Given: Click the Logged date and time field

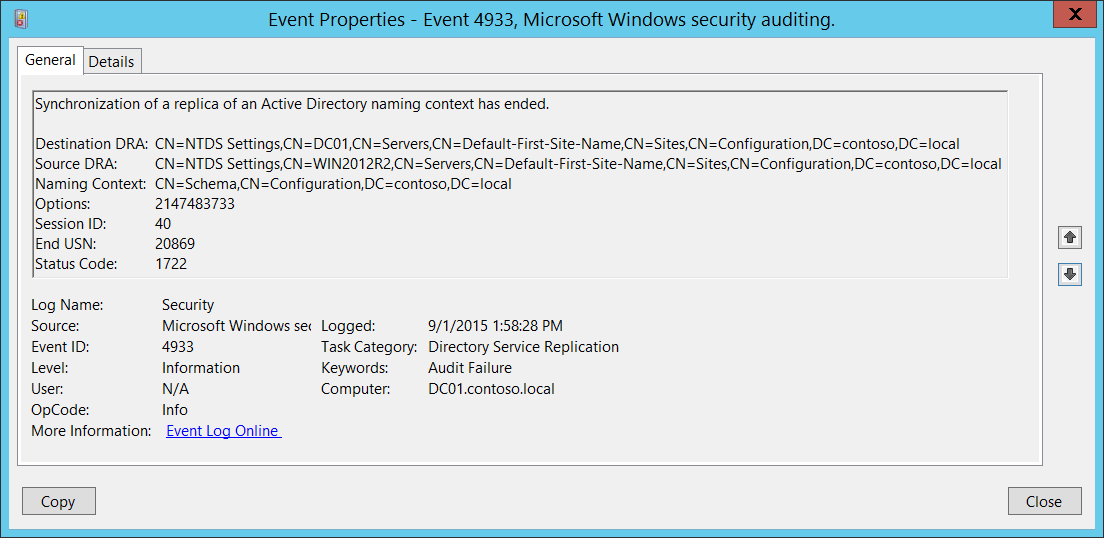Looking at the screenshot, I should coord(495,326).
